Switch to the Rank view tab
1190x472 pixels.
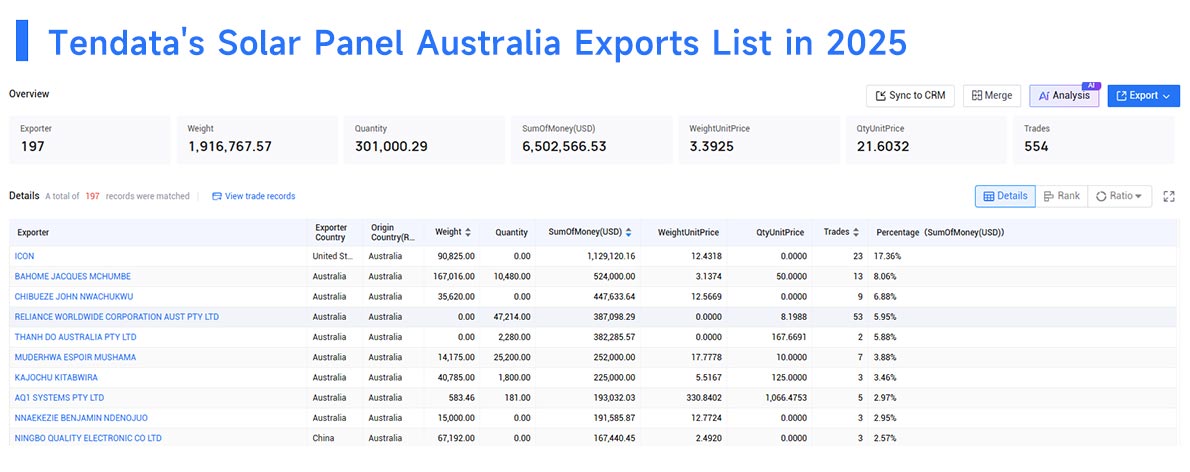[1062, 196]
